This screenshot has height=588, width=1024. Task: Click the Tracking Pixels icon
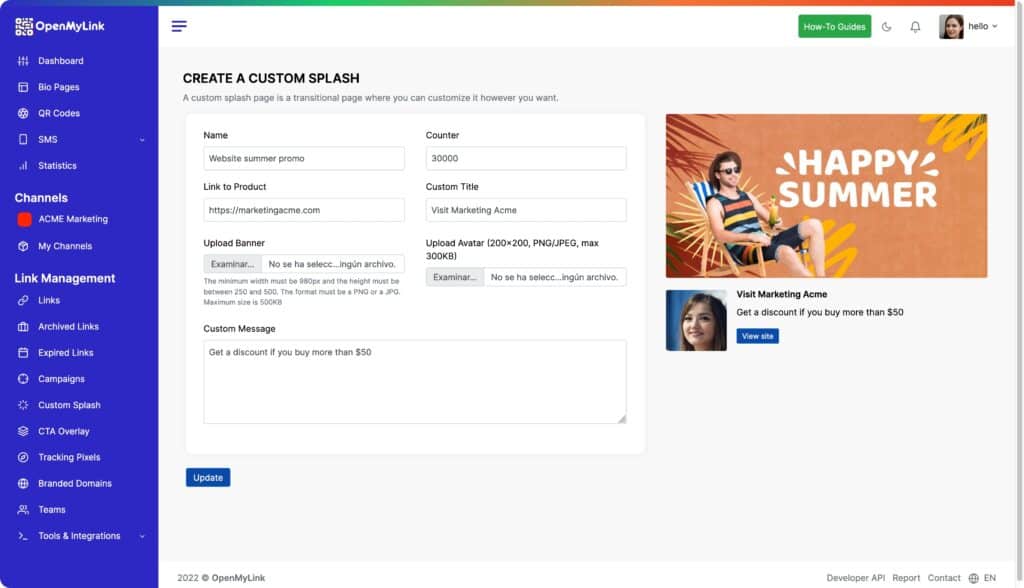point(24,457)
